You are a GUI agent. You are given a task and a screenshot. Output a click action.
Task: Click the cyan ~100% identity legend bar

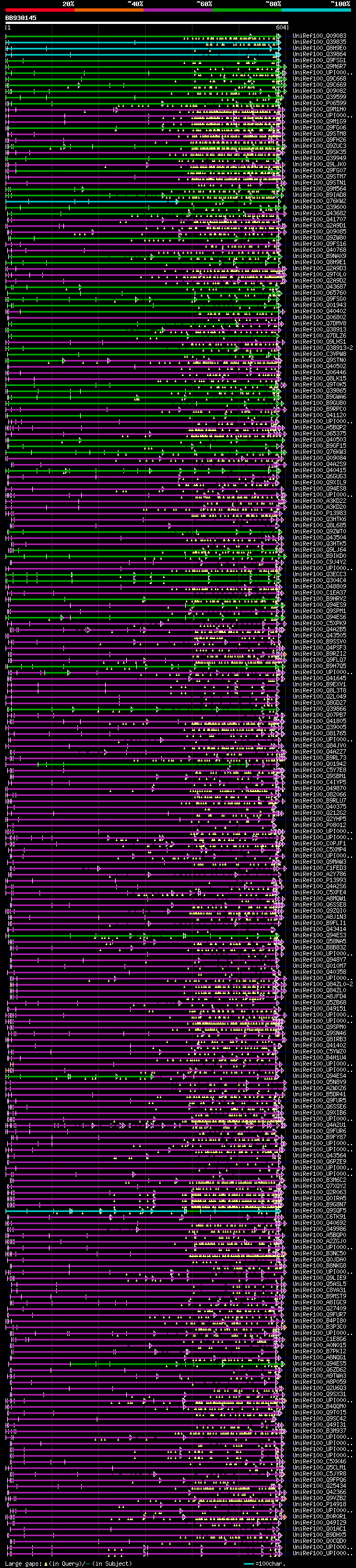pyautogui.click(x=317, y=10)
